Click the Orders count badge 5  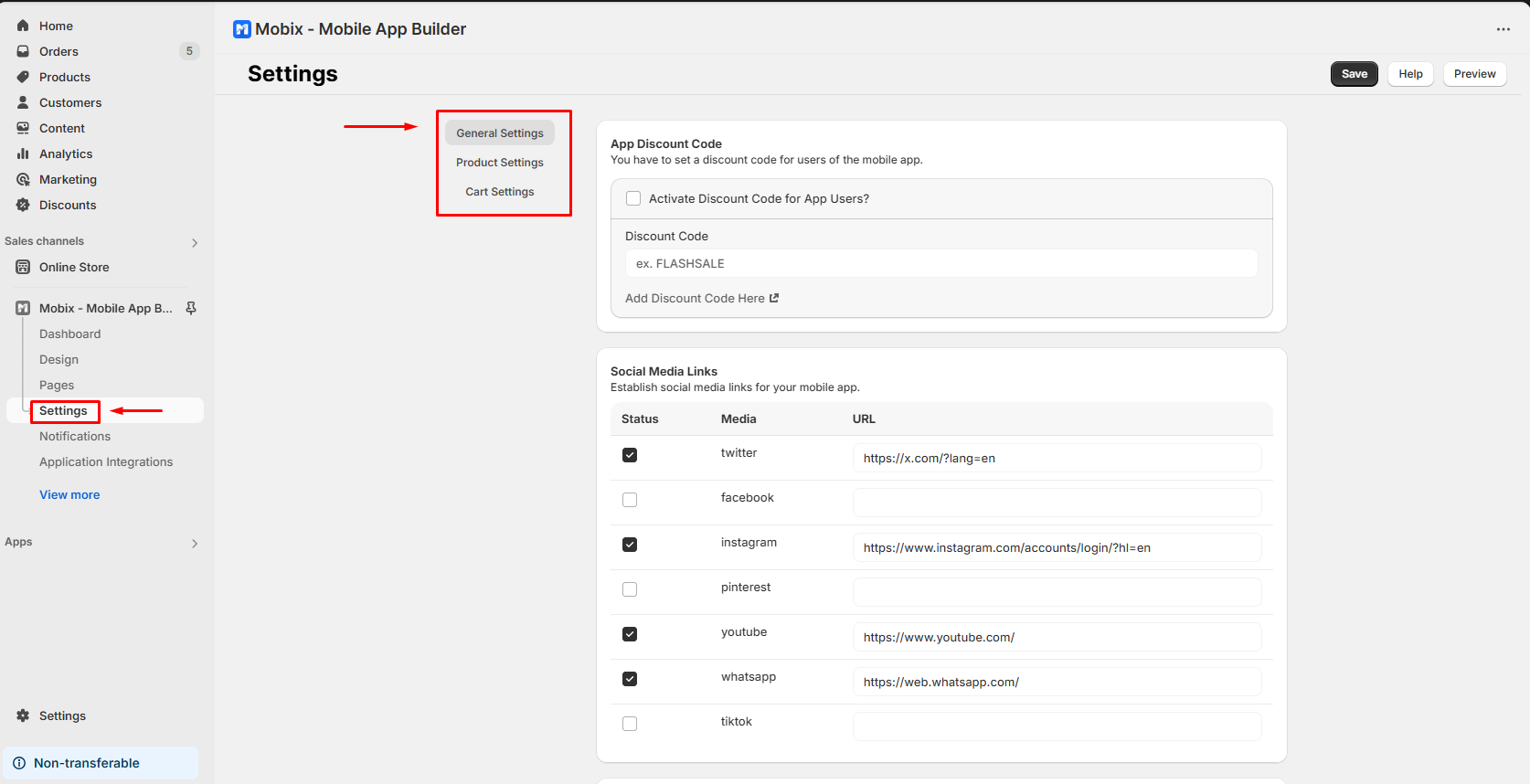pyautogui.click(x=189, y=51)
